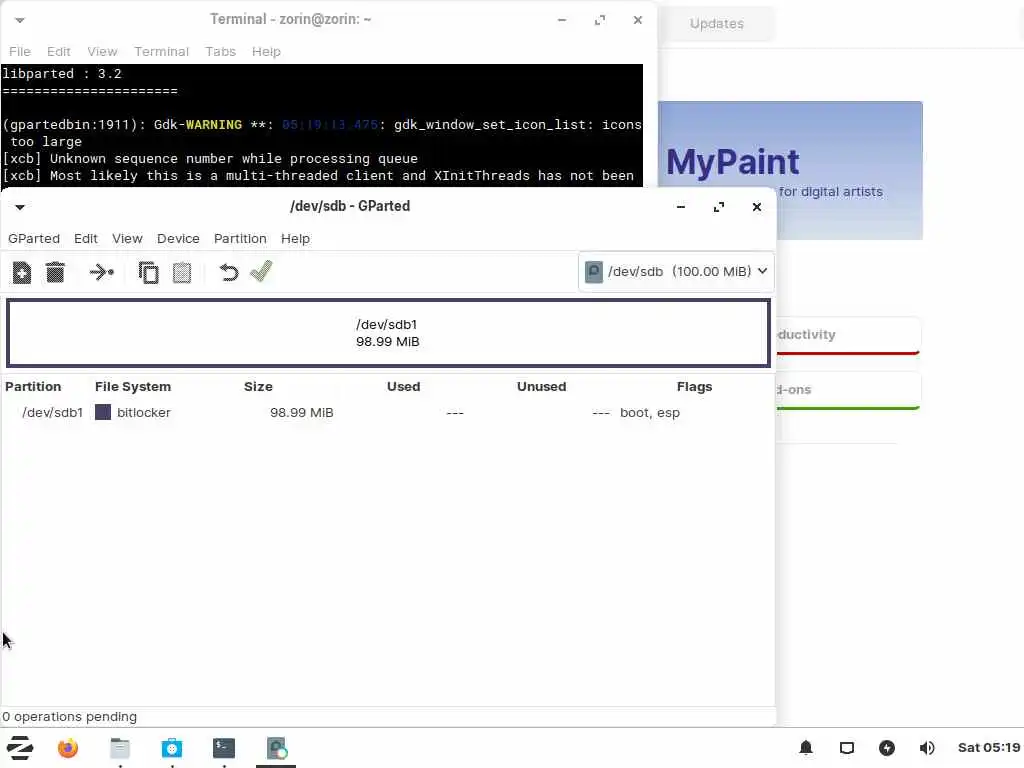Open the View menu in GParted

coord(127,238)
